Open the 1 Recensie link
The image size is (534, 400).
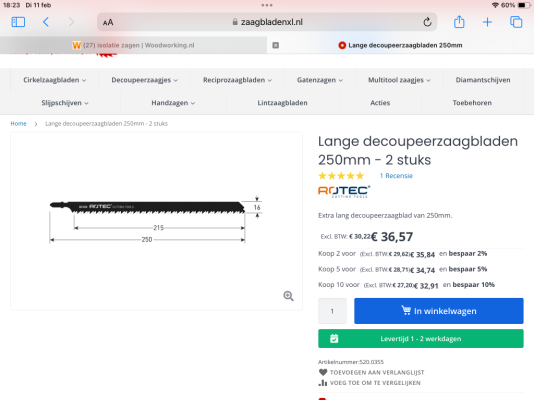point(396,176)
